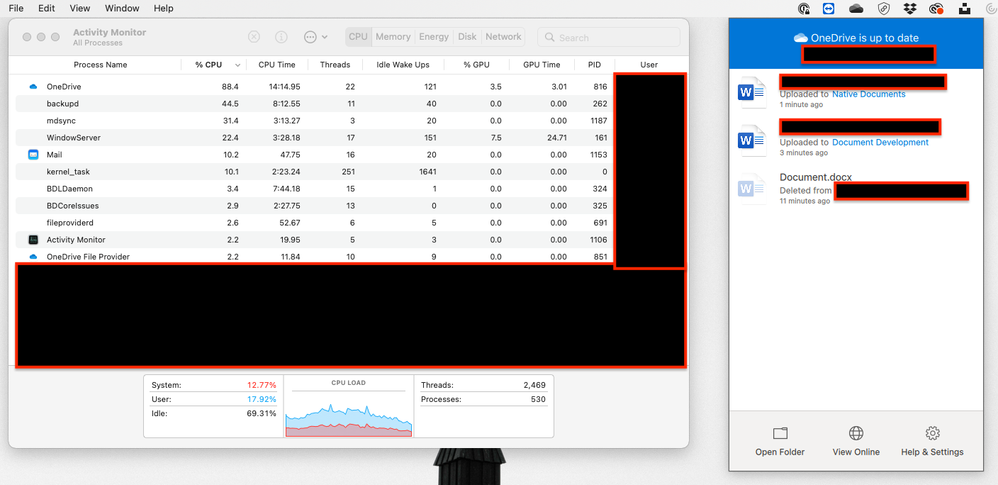Click the Mail app icon in process list
The width and height of the screenshot is (998, 485).
click(33, 155)
